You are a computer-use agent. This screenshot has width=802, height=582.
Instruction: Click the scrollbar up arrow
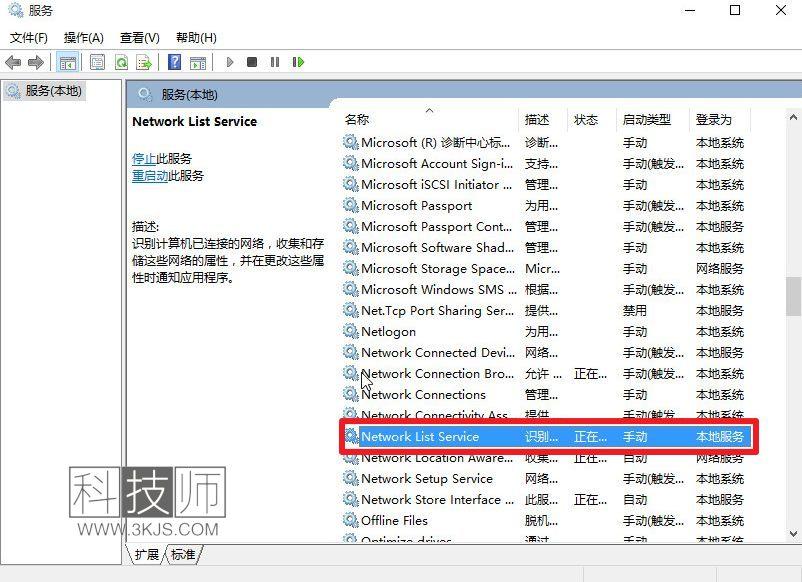pyautogui.click(x=793, y=118)
